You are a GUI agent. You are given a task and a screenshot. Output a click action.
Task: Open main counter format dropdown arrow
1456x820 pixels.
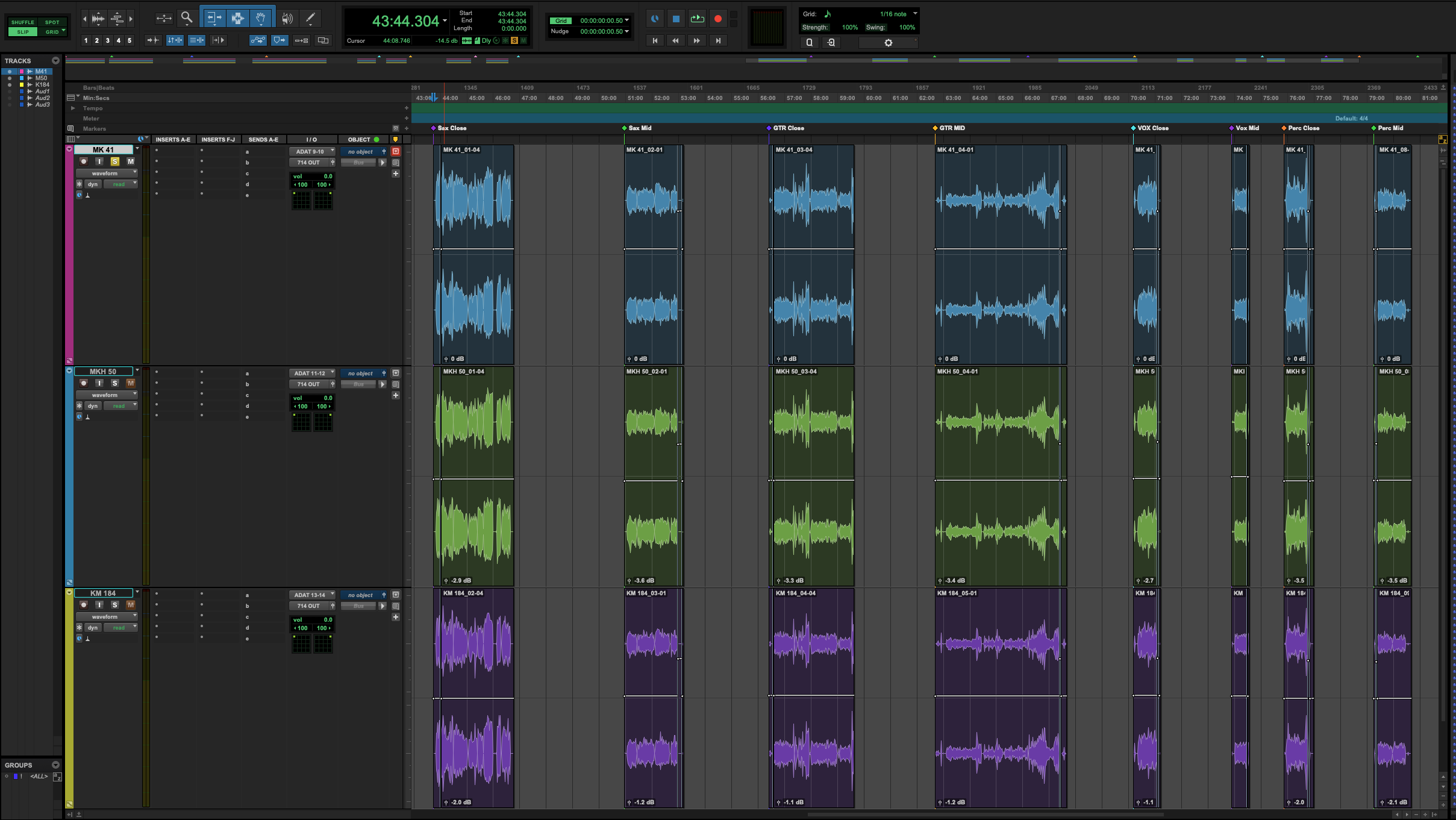pos(445,20)
